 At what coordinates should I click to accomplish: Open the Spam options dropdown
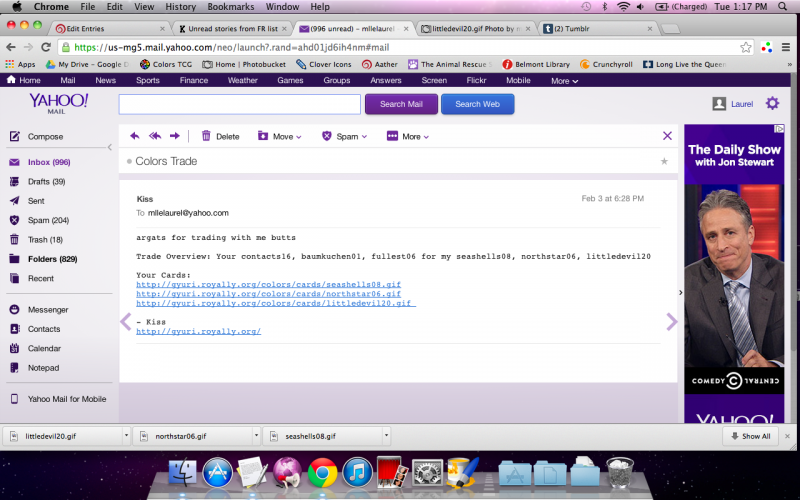coord(344,136)
